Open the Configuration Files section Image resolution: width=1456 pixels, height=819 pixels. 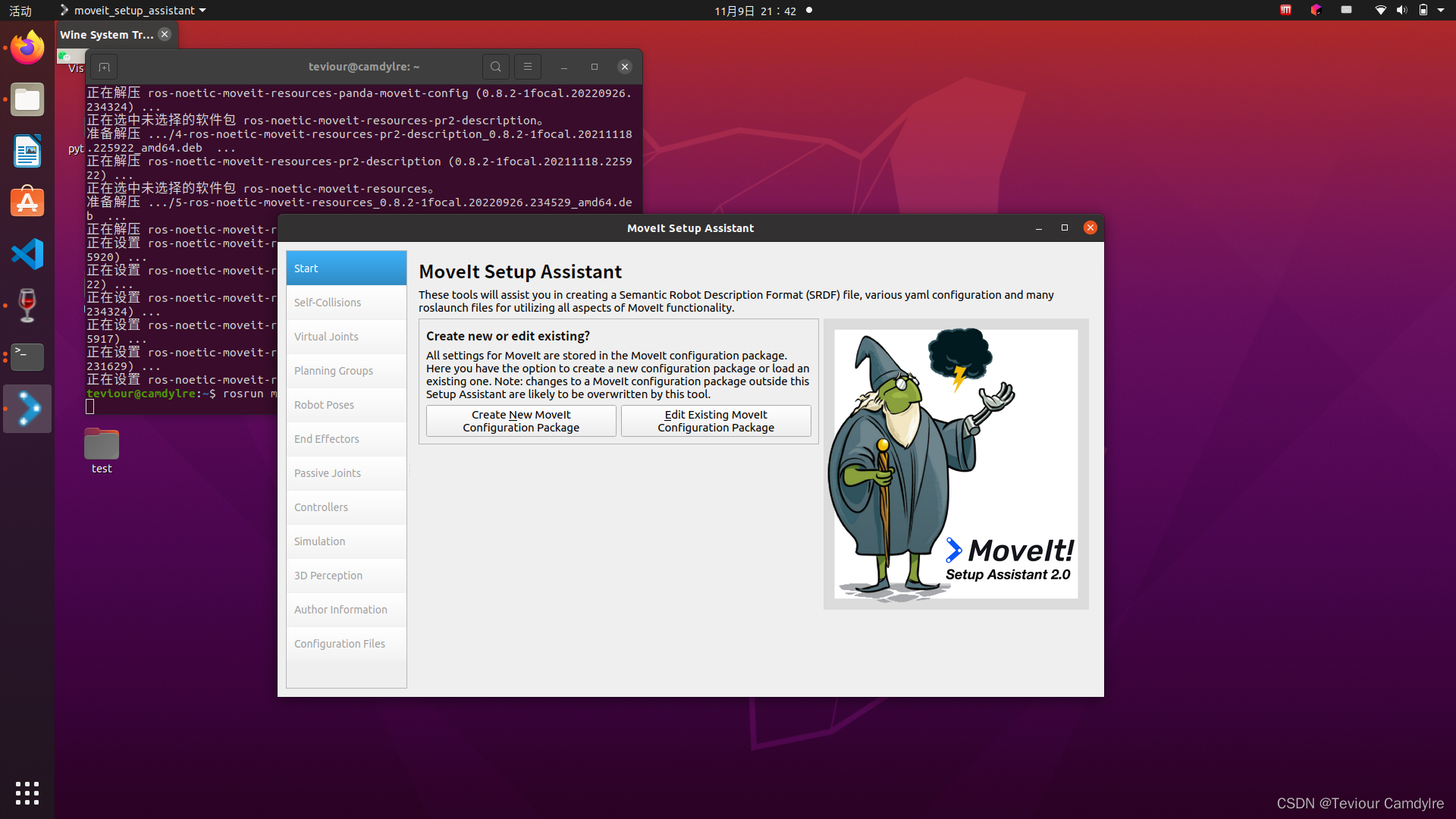(347, 644)
